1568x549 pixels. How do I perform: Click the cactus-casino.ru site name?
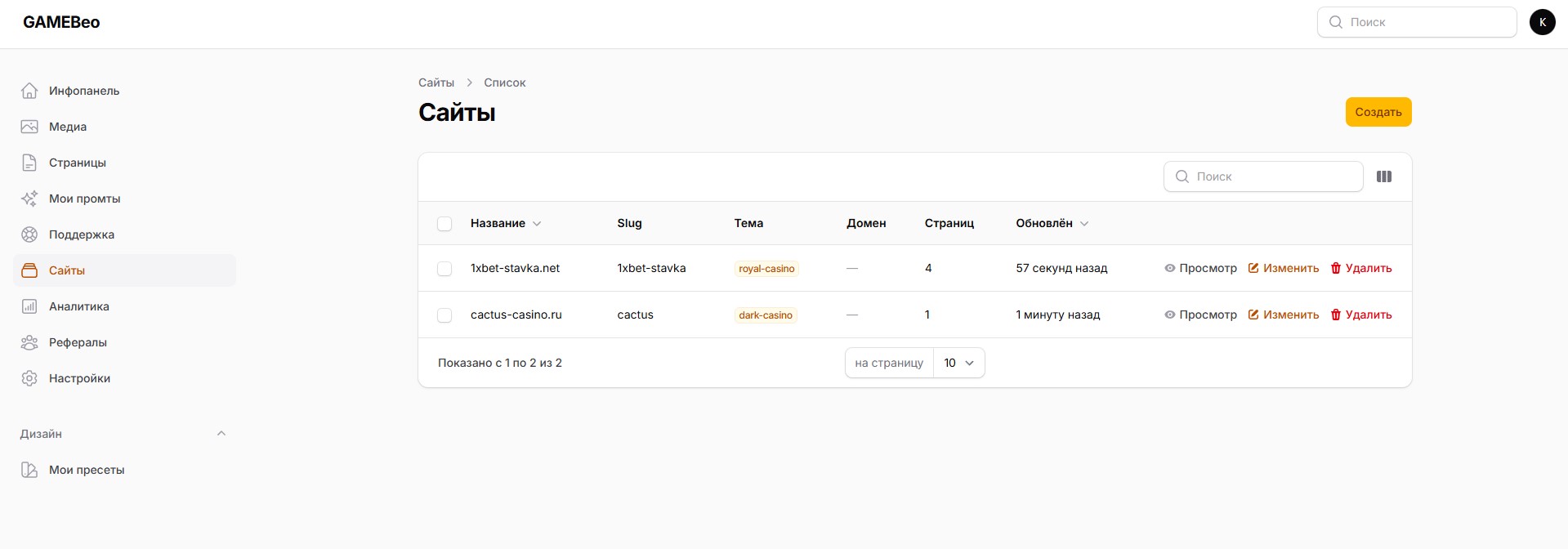tap(516, 315)
